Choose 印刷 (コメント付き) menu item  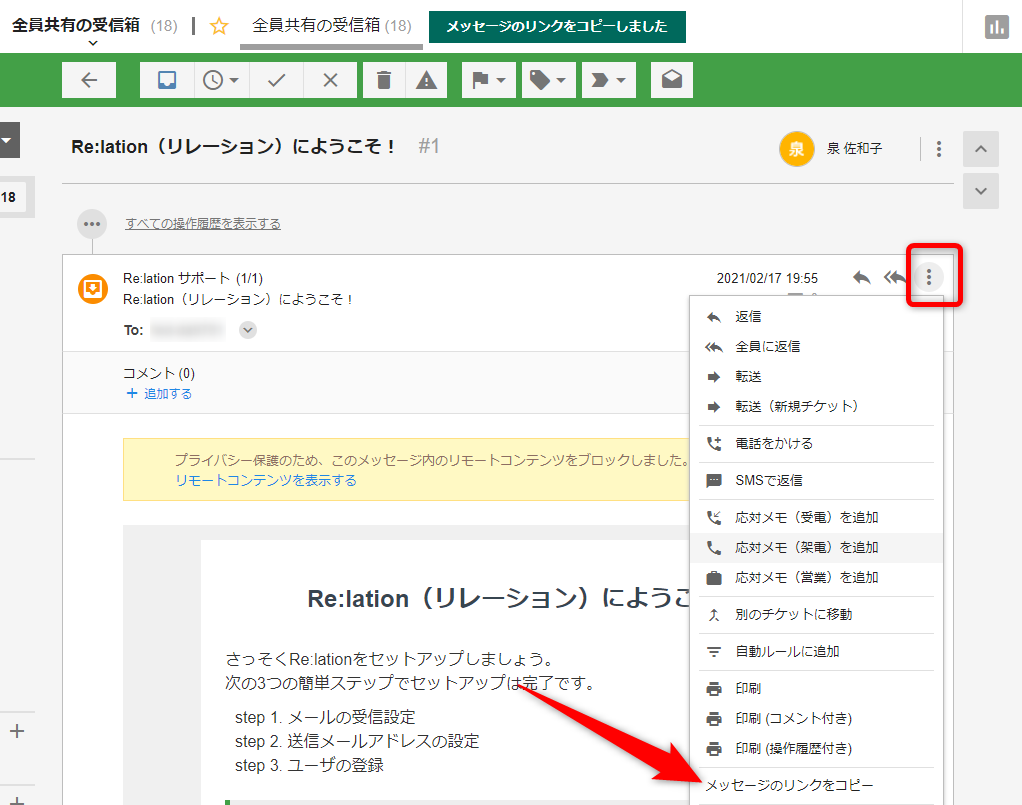click(816, 718)
